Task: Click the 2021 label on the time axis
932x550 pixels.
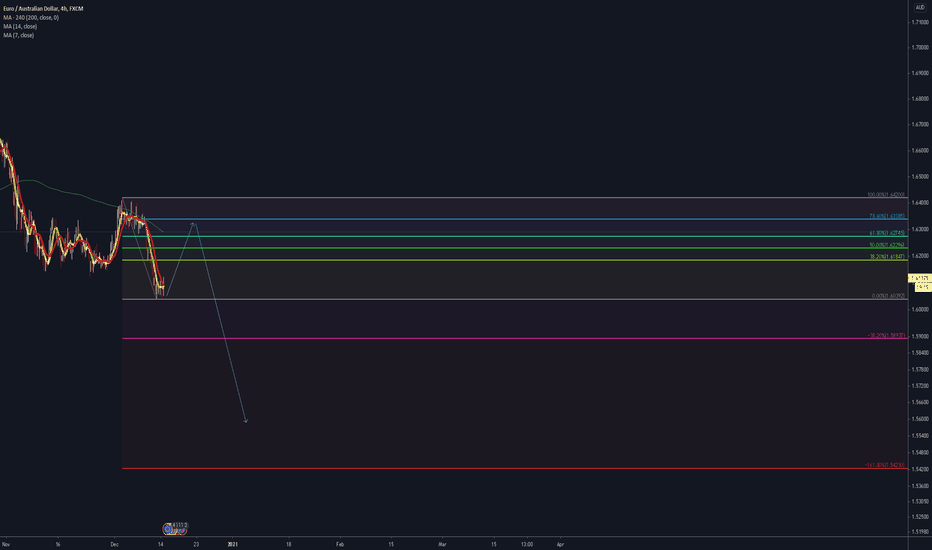Action: point(233,544)
